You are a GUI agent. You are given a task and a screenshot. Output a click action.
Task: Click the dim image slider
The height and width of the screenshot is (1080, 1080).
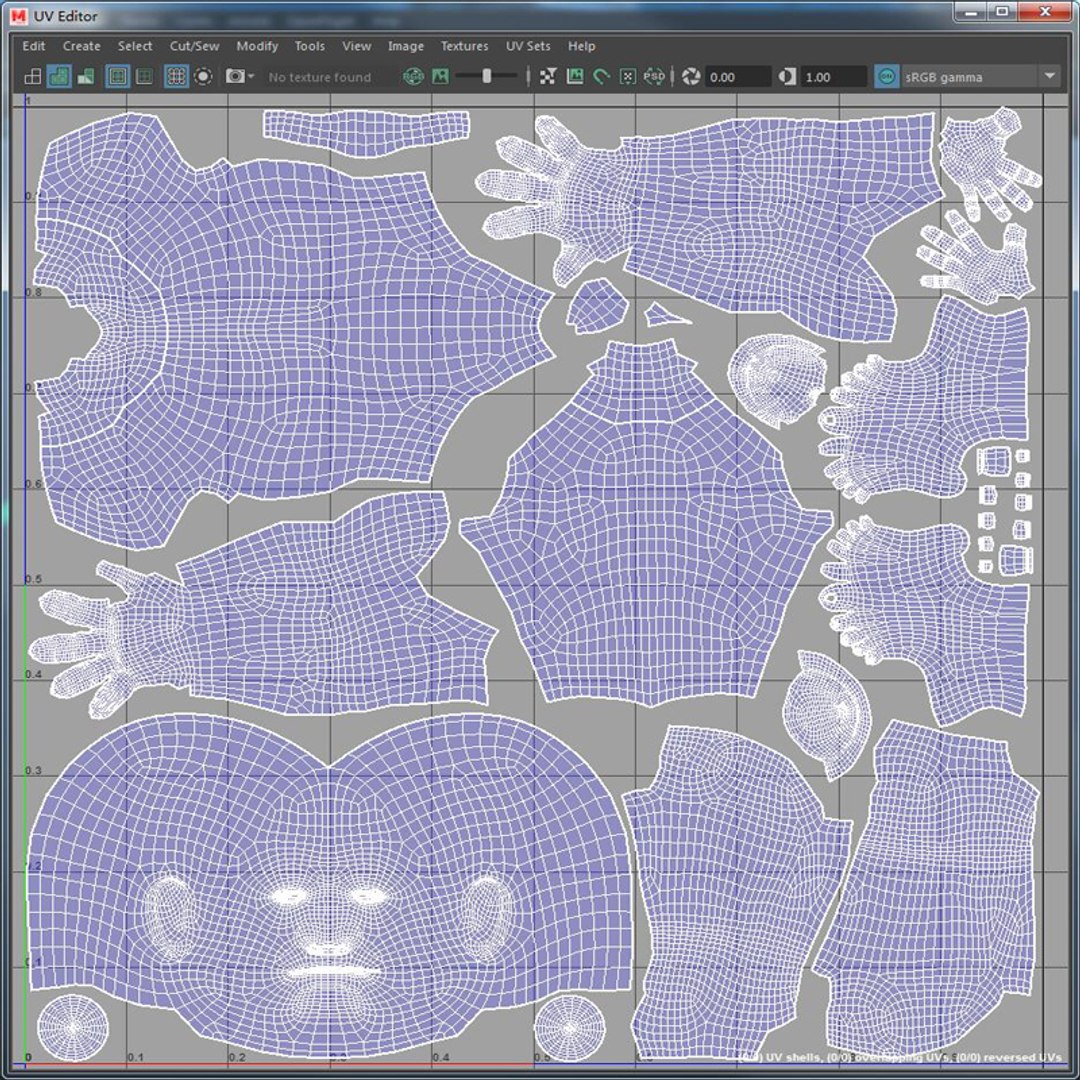point(487,76)
